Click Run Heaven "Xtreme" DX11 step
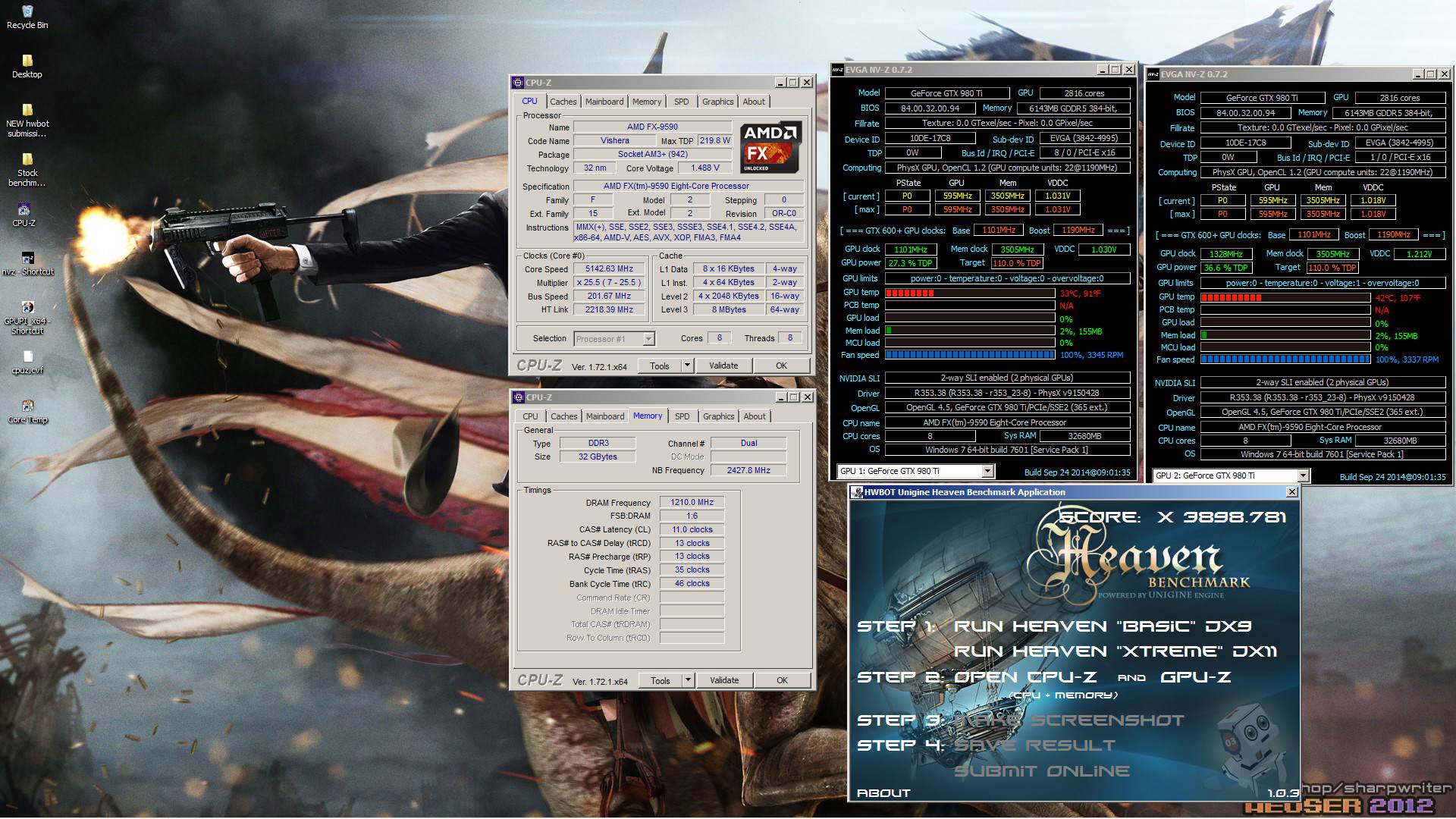 coord(1116,651)
